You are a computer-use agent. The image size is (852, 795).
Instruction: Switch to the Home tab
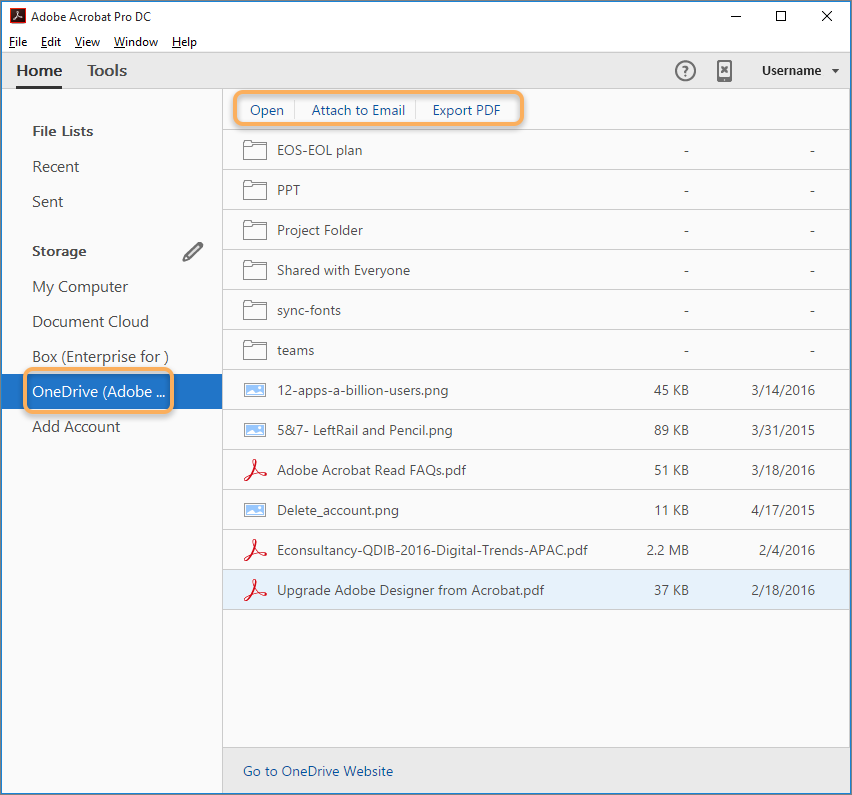pos(39,71)
